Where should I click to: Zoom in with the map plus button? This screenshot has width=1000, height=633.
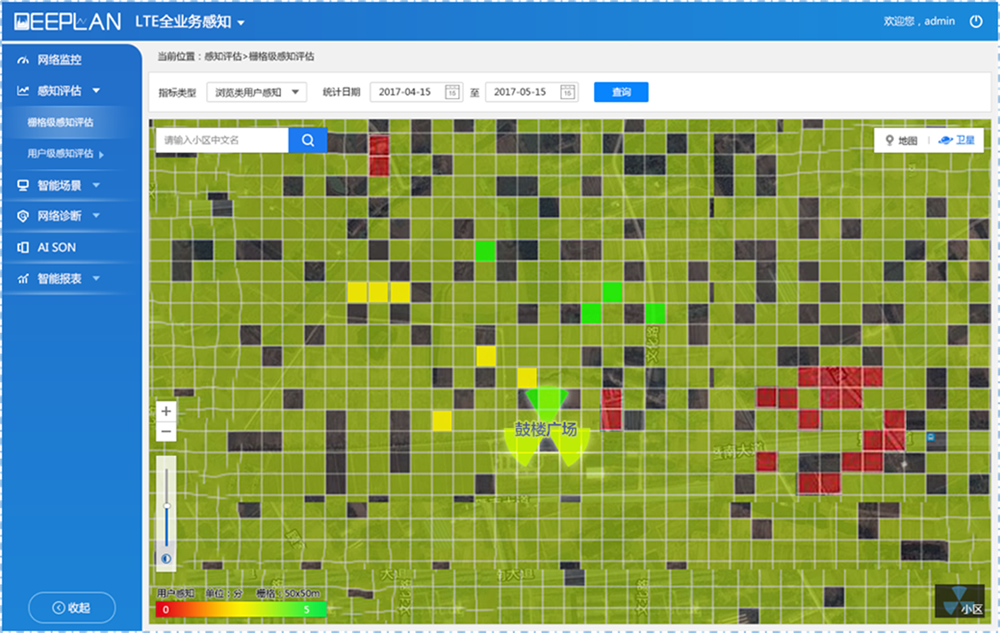click(166, 411)
